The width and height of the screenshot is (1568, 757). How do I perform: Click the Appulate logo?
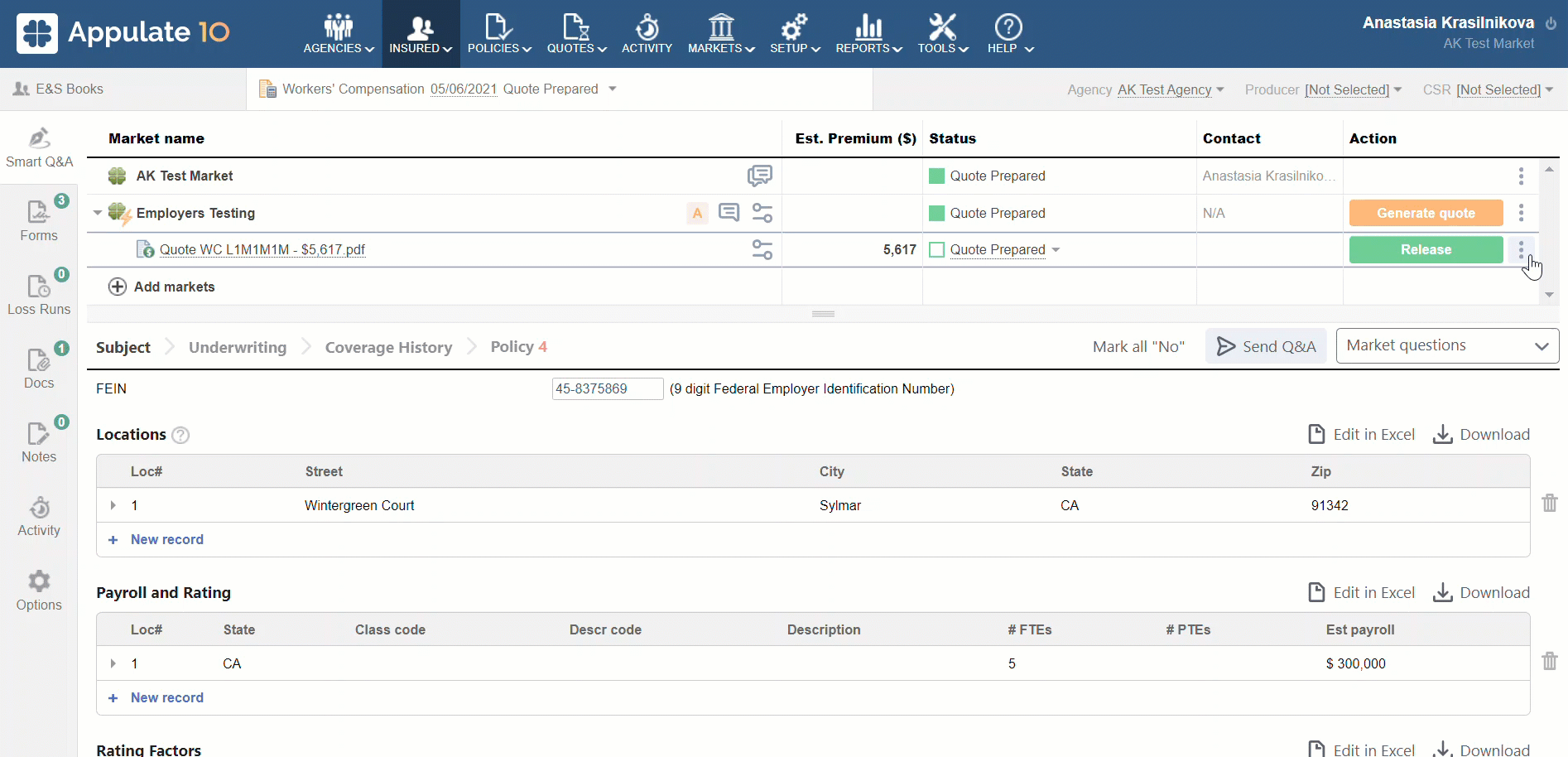(x=123, y=32)
